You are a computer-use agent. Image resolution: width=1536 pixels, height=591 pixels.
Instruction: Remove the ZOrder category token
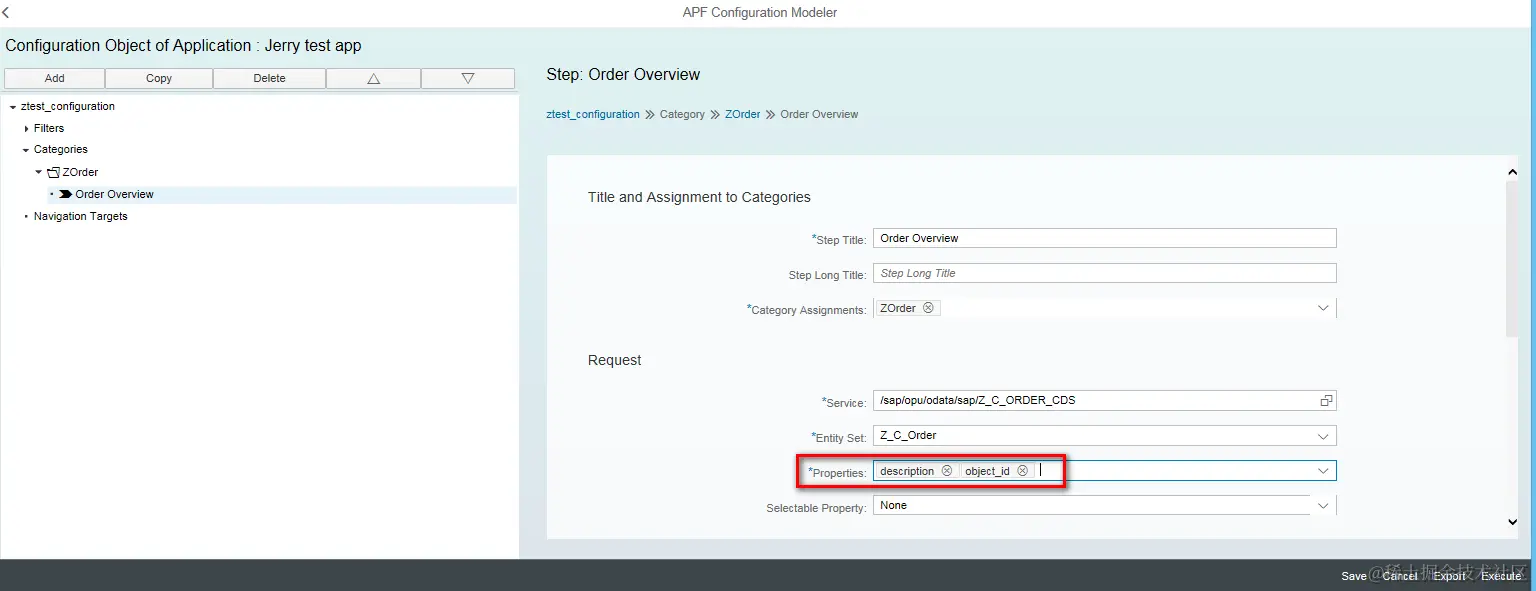pos(928,308)
